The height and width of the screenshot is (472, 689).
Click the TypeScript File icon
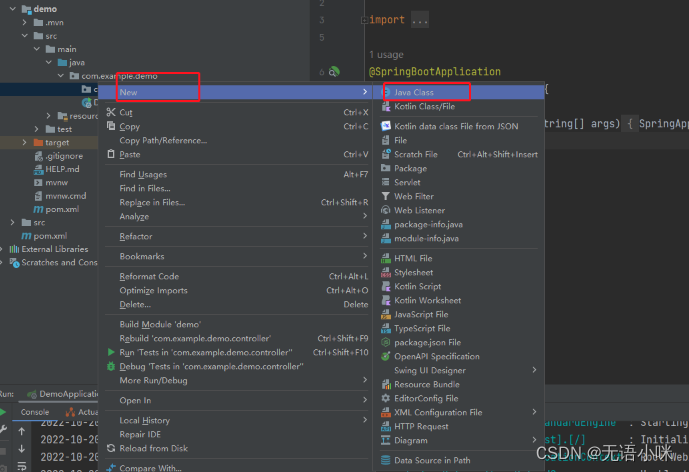[x=386, y=328]
